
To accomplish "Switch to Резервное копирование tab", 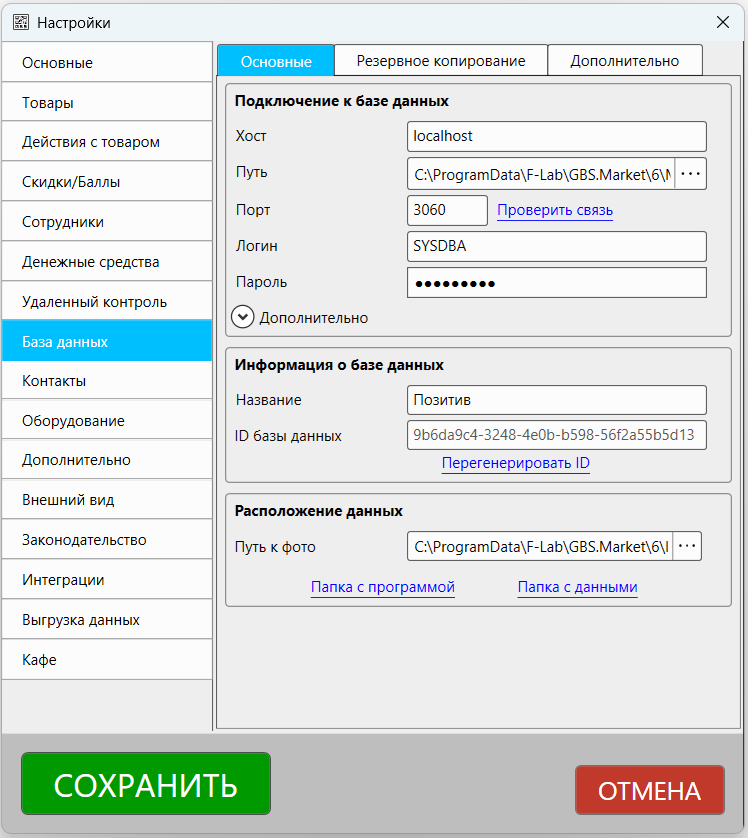I will point(441,61).
